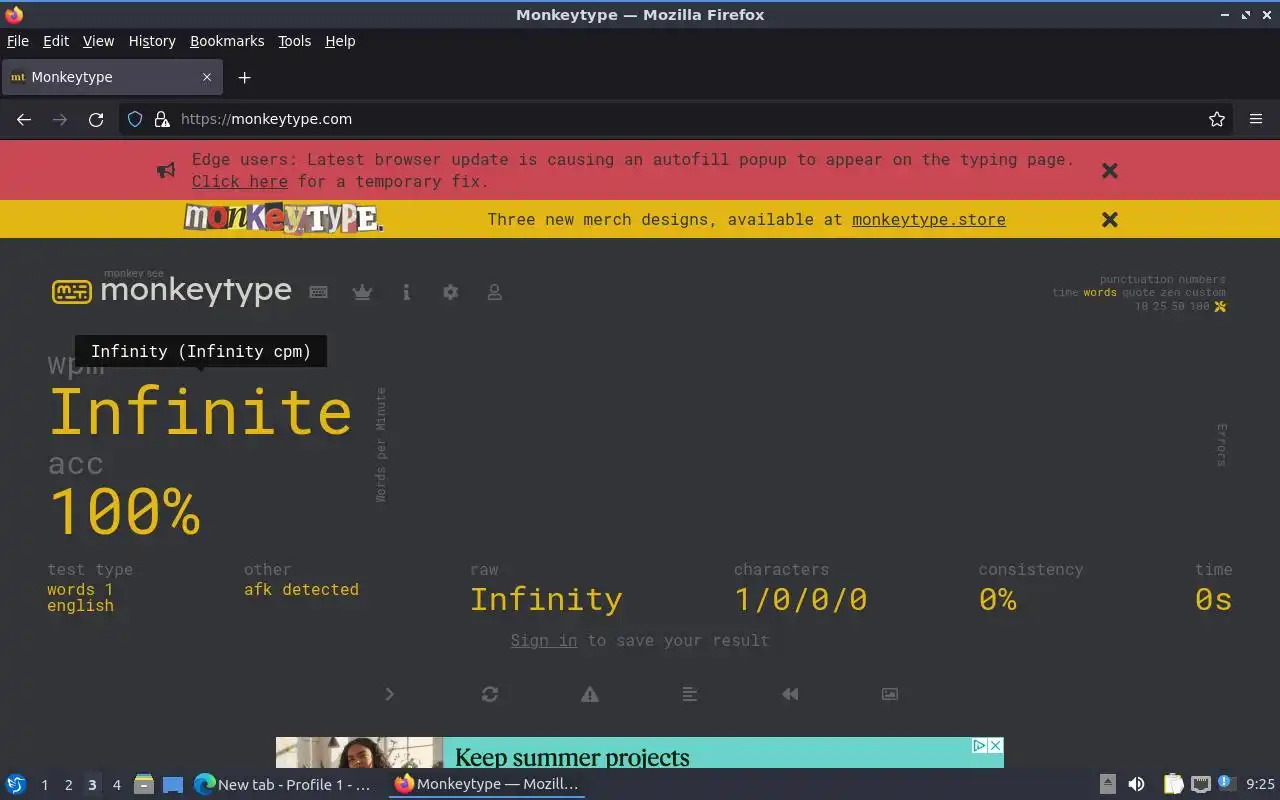Open the View menu
The width and height of the screenshot is (1280, 800).
click(x=98, y=41)
